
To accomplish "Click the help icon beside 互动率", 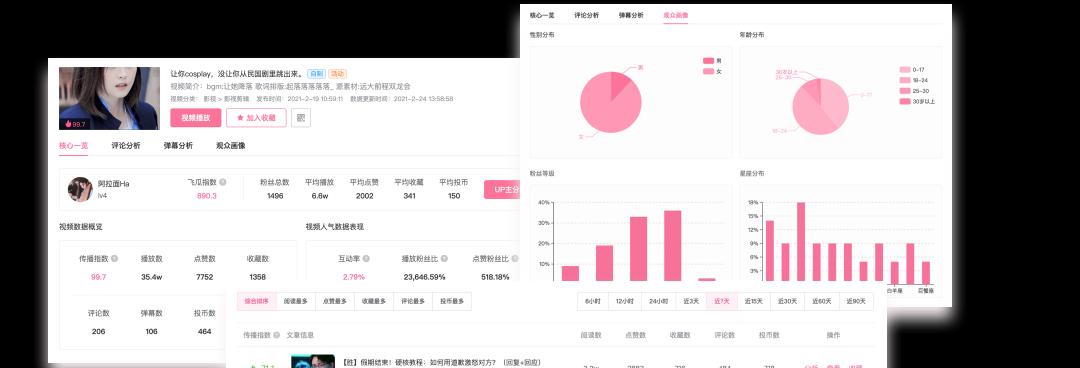I will point(366,258).
